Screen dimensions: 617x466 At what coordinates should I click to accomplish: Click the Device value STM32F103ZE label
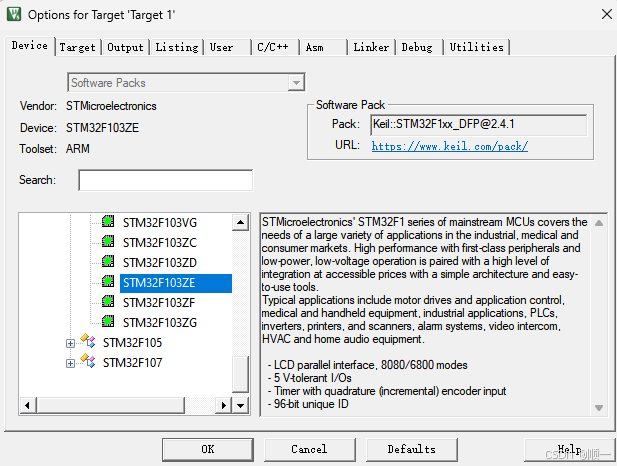[102, 128]
